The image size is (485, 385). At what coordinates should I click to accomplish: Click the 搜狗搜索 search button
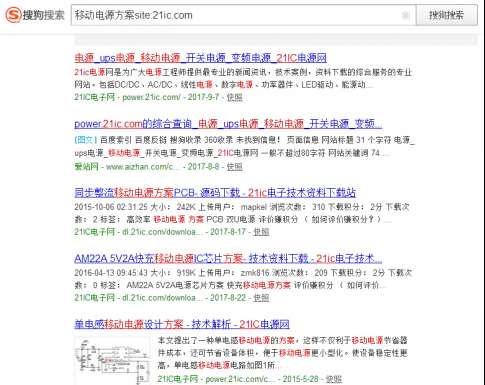coord(446,15)
